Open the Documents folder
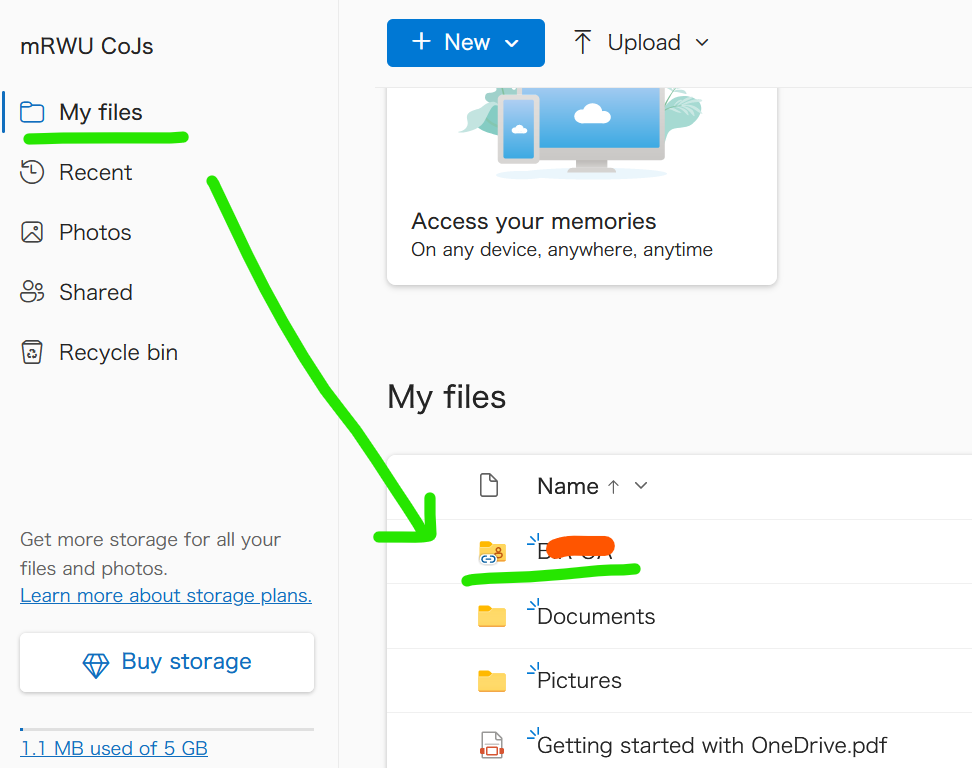 (x=596, y=617)
